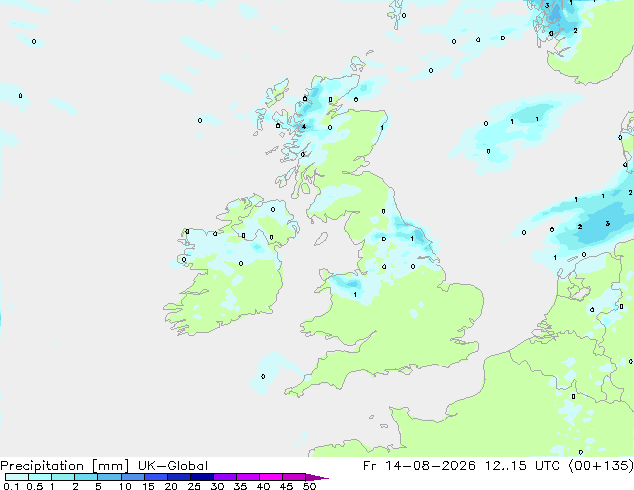Screen dimensions: 634x490
Task: Click the '(00+135)' forecast offset label
Action: pos(601,466)
